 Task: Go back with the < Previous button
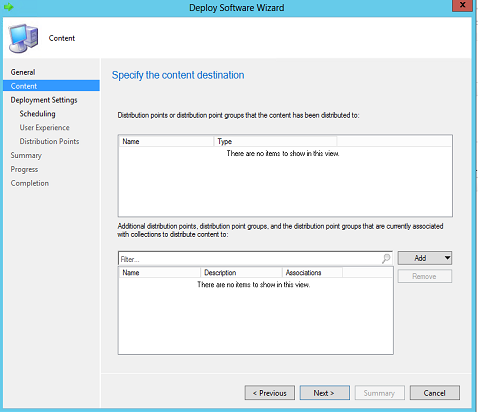coord(270,393)
